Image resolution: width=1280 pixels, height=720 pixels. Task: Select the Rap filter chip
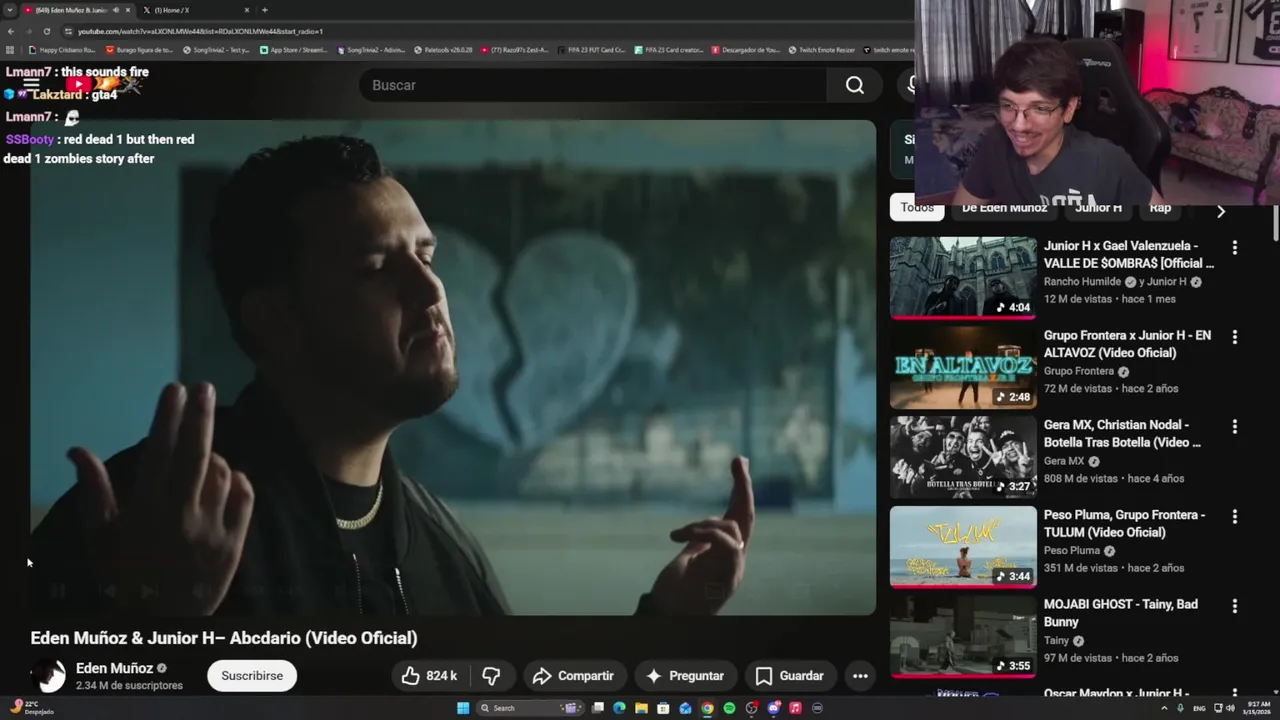coord(1160,208)
